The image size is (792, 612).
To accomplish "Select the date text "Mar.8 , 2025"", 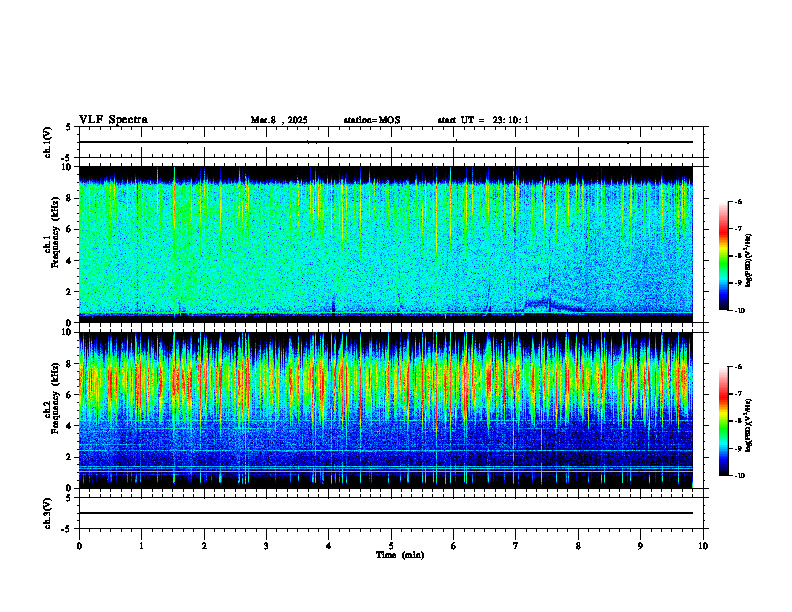I will tap(279, 120).
